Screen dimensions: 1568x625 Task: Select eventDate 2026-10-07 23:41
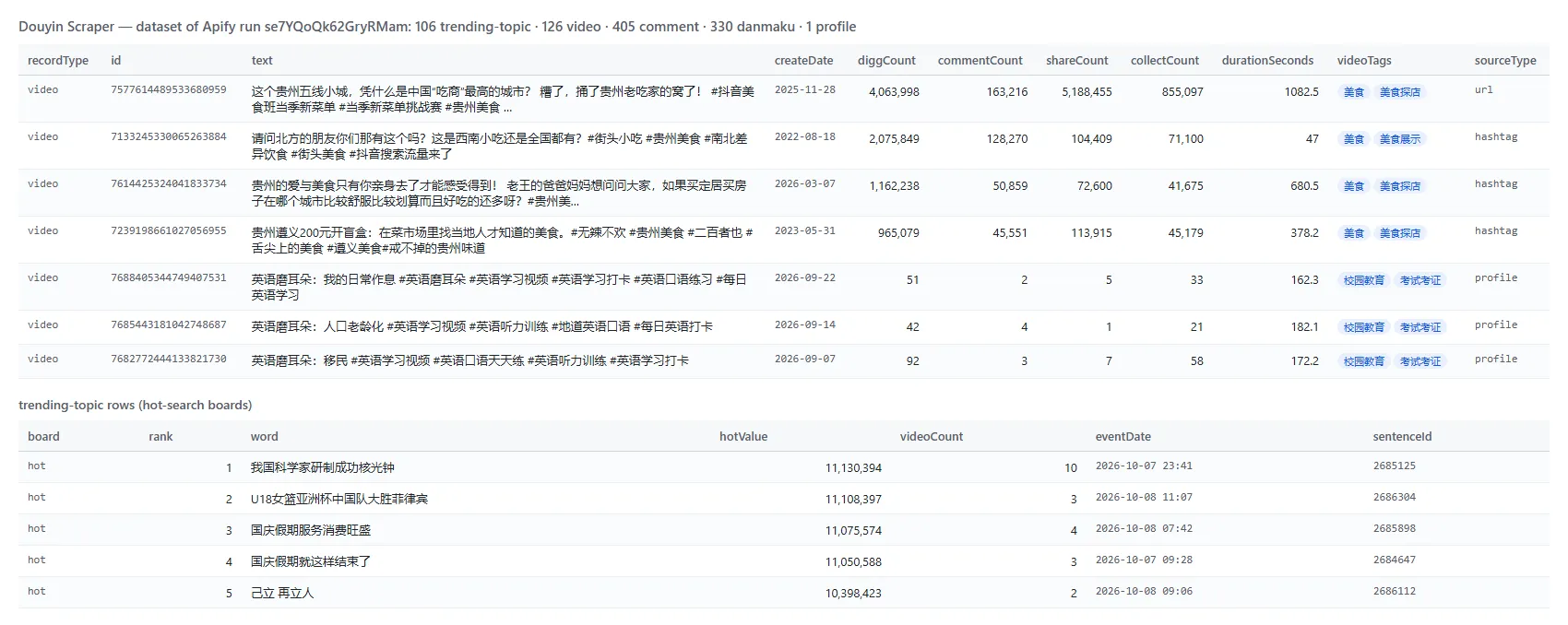pyautogui.click(x=1144, y=466)
